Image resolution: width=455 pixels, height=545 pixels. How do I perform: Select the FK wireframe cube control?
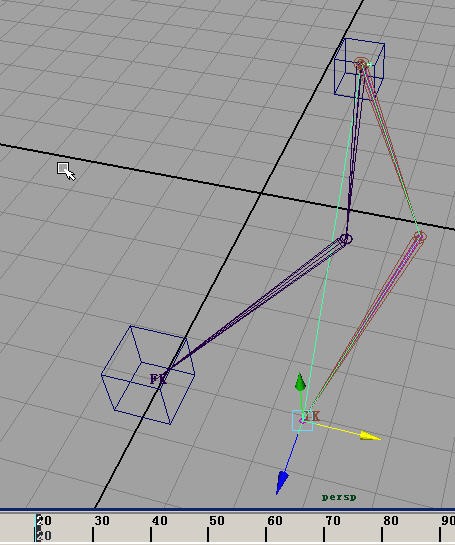(148, 375)
